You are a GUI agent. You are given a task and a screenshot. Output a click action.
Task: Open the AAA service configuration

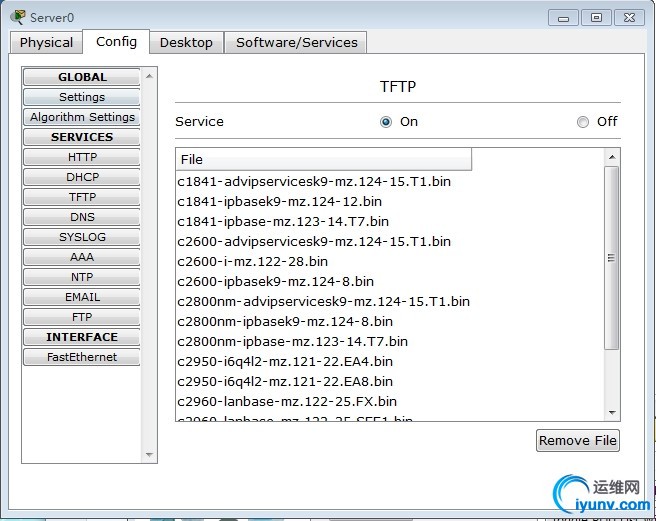coord(82,257)
